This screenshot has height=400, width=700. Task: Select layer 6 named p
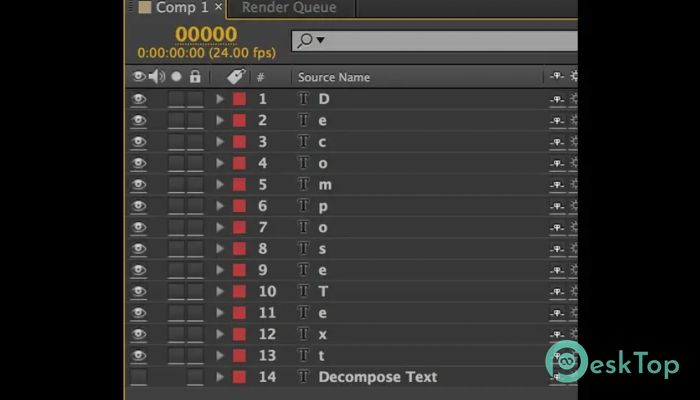(x=323, y=207)
